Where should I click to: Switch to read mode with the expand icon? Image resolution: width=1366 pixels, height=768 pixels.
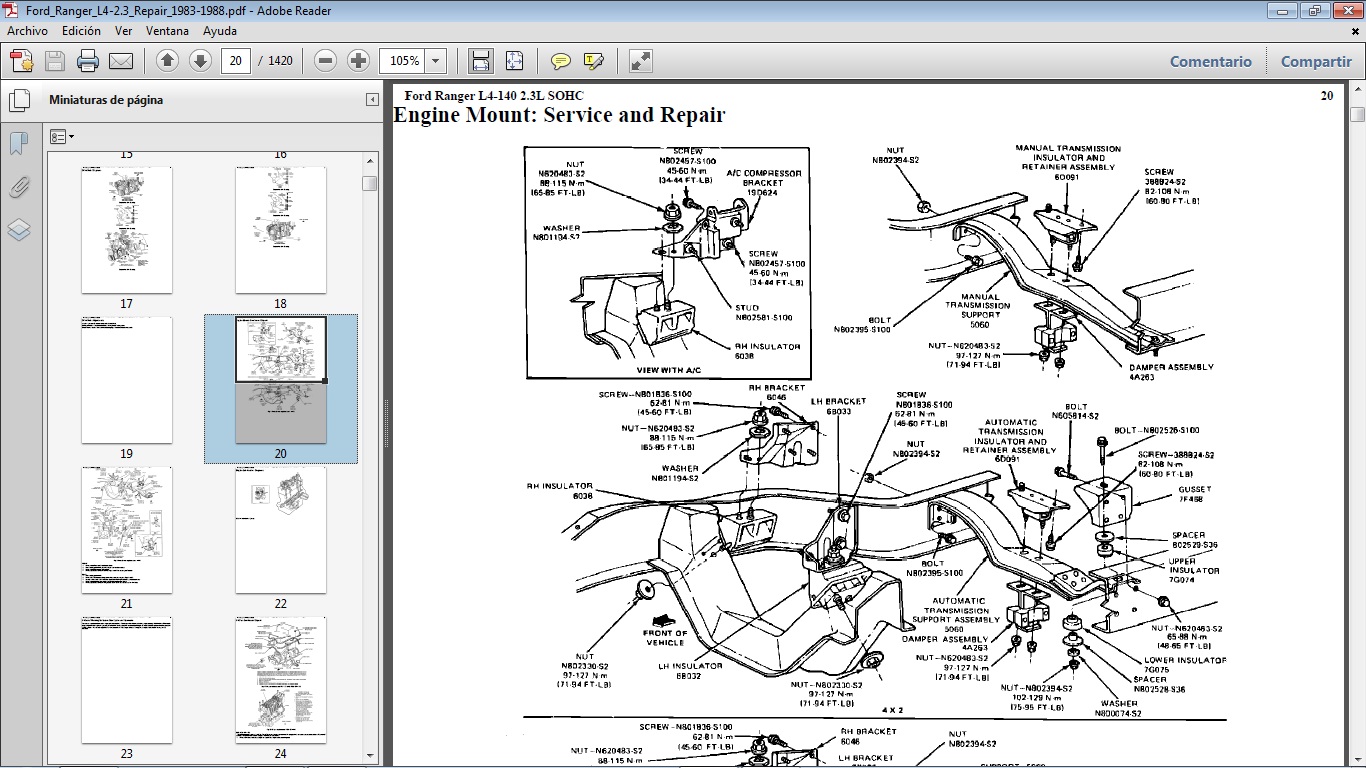641,61
